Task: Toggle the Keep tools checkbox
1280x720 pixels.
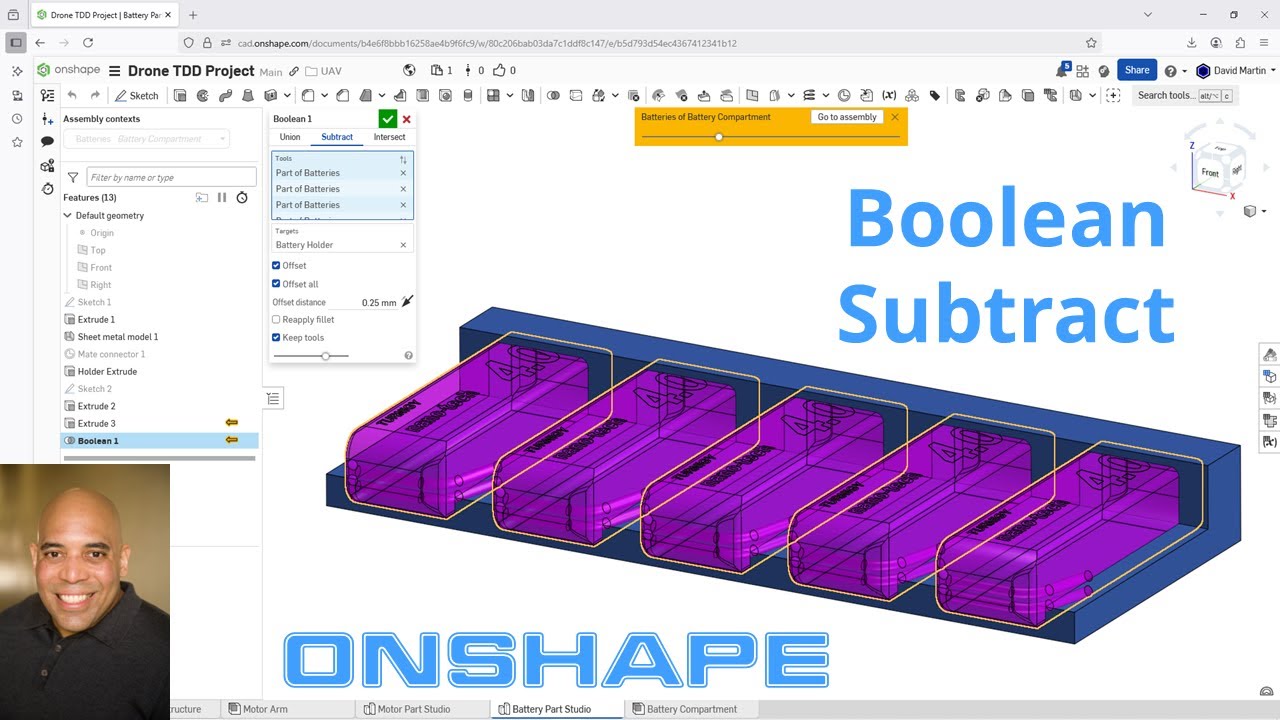Action: tap(276, 338)
